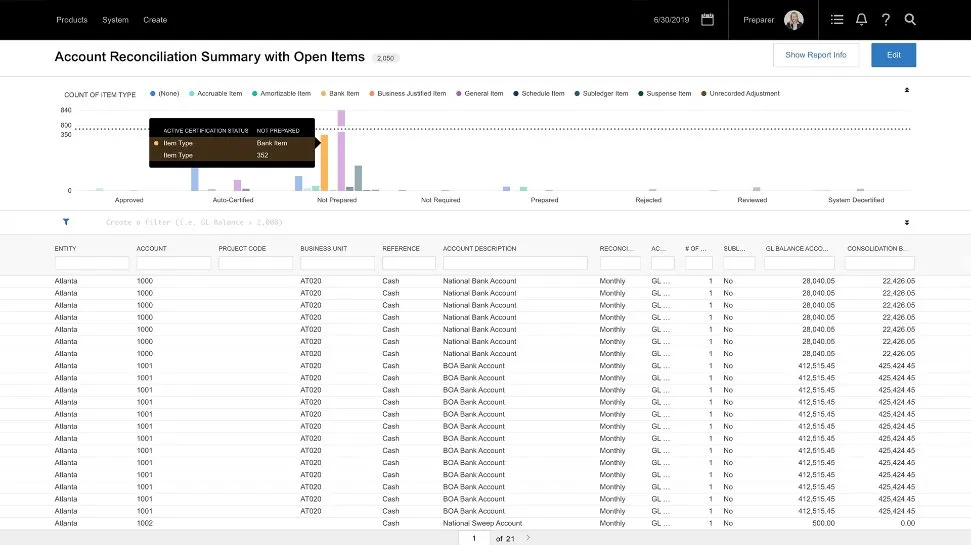The height and width of the screenshot is (545, 971).
Task: Open notifications bell
Action: click(x=861, y=19)
